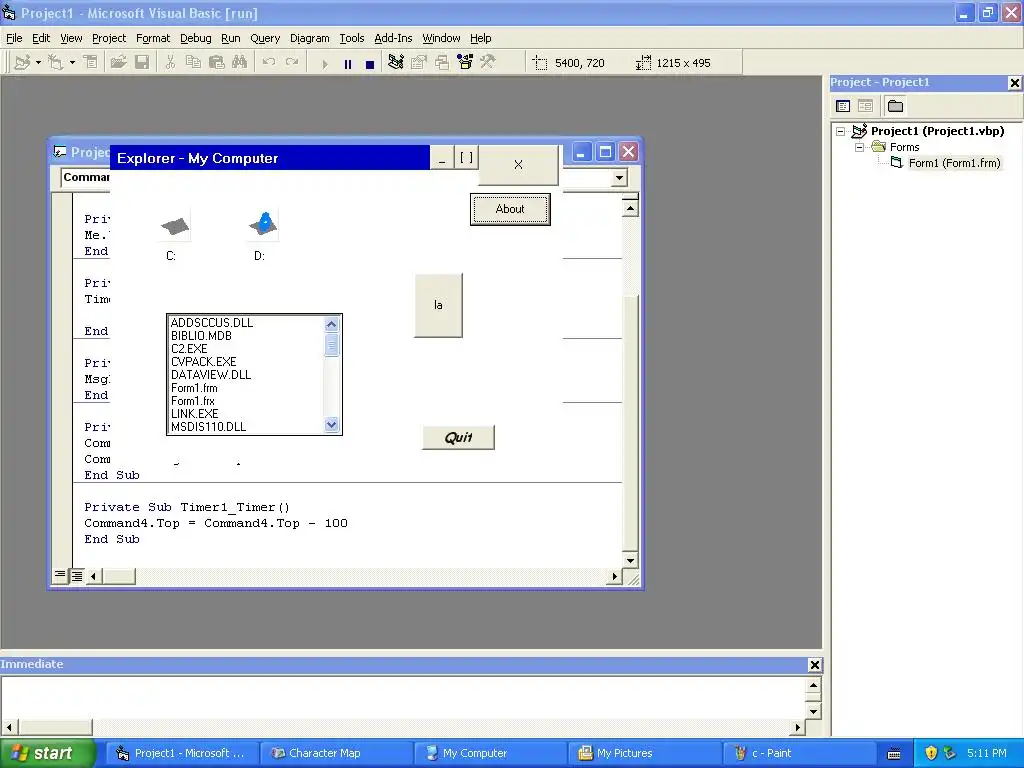Click the Copy icon in toolbar
Screen dimensions: 1024x768
pyautogui.click(x=193, y=63)
